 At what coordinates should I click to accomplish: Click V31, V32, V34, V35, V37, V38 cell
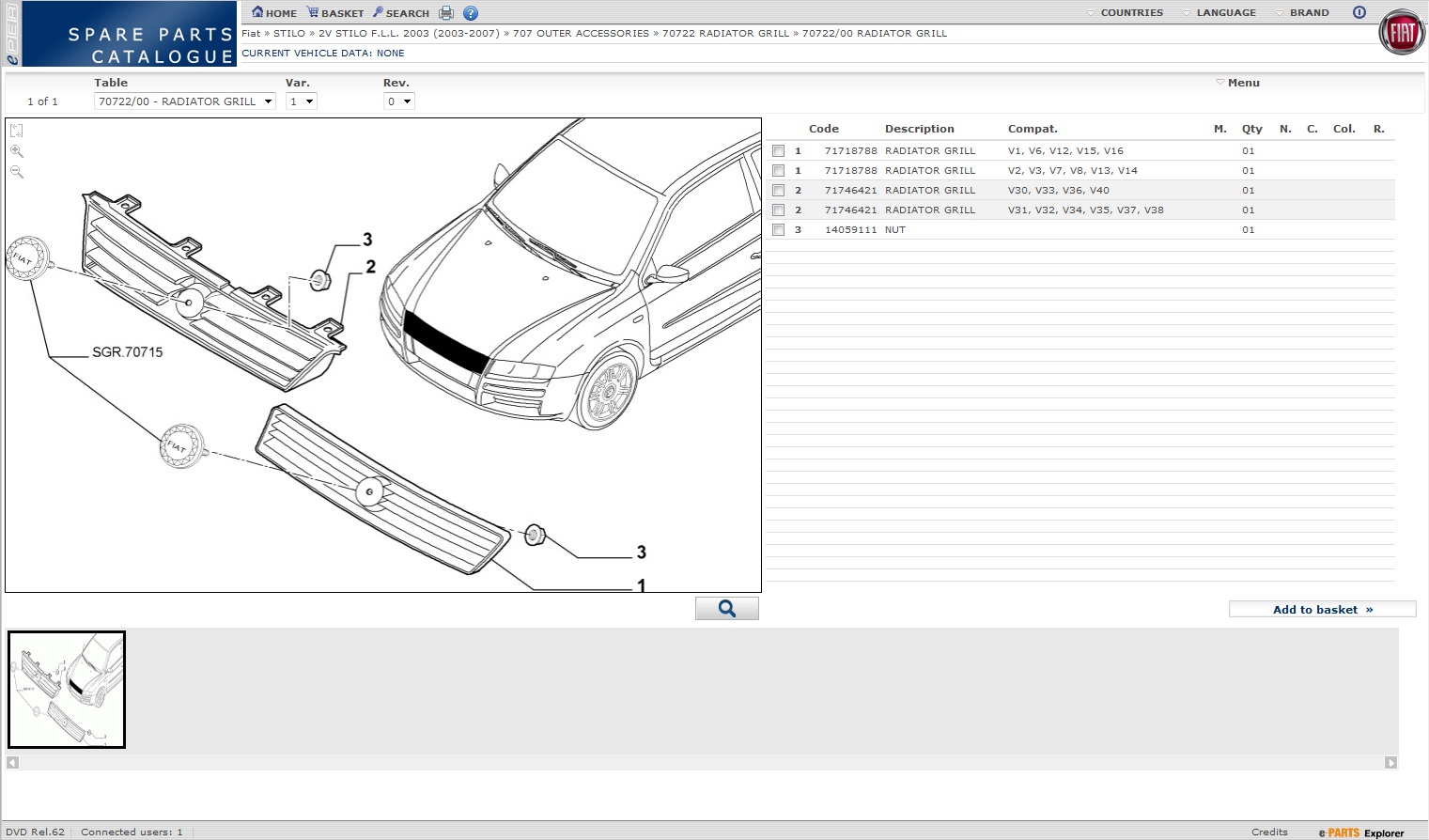click(x=1086, y=210)
